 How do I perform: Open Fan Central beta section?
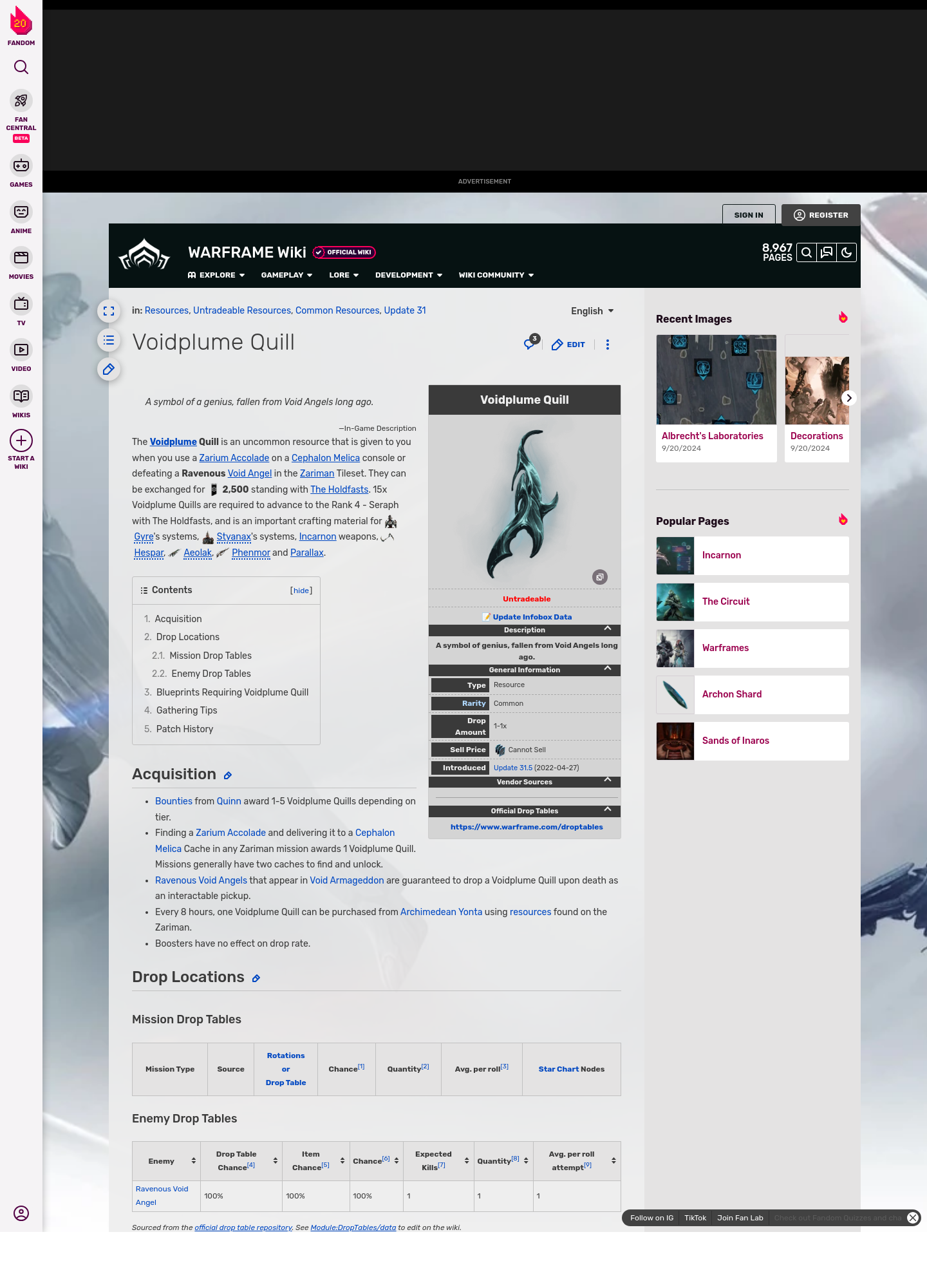coord(21,116)
